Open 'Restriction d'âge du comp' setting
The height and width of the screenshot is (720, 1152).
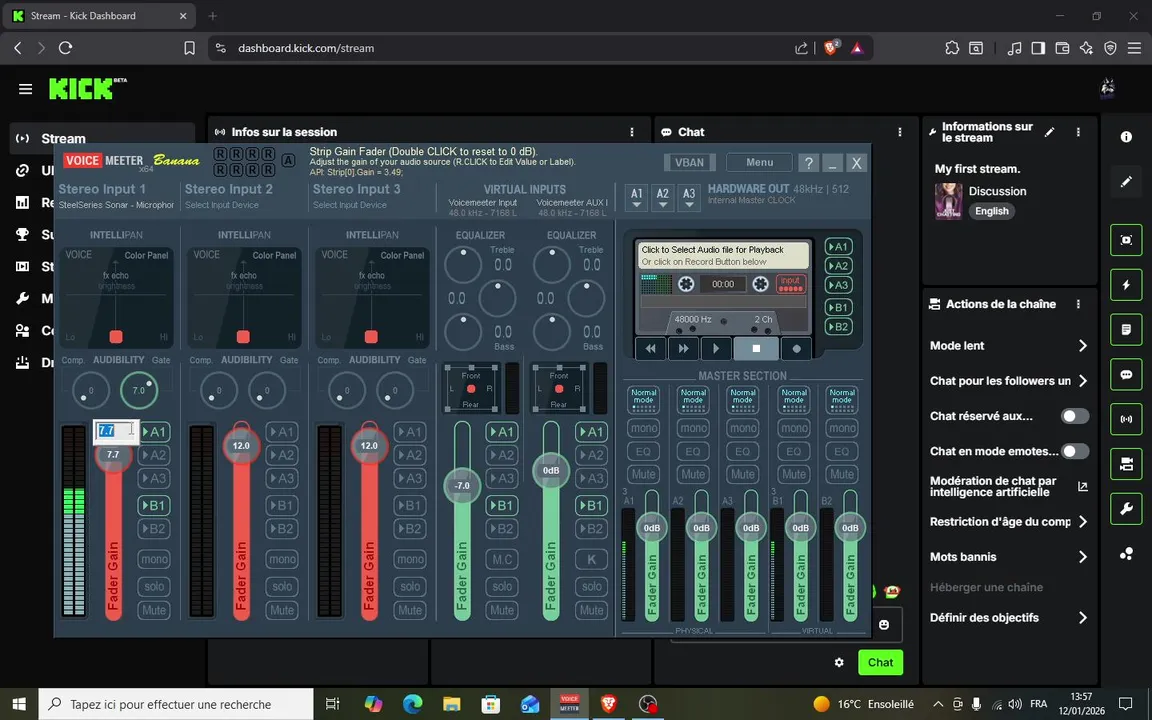(1009, 522)
